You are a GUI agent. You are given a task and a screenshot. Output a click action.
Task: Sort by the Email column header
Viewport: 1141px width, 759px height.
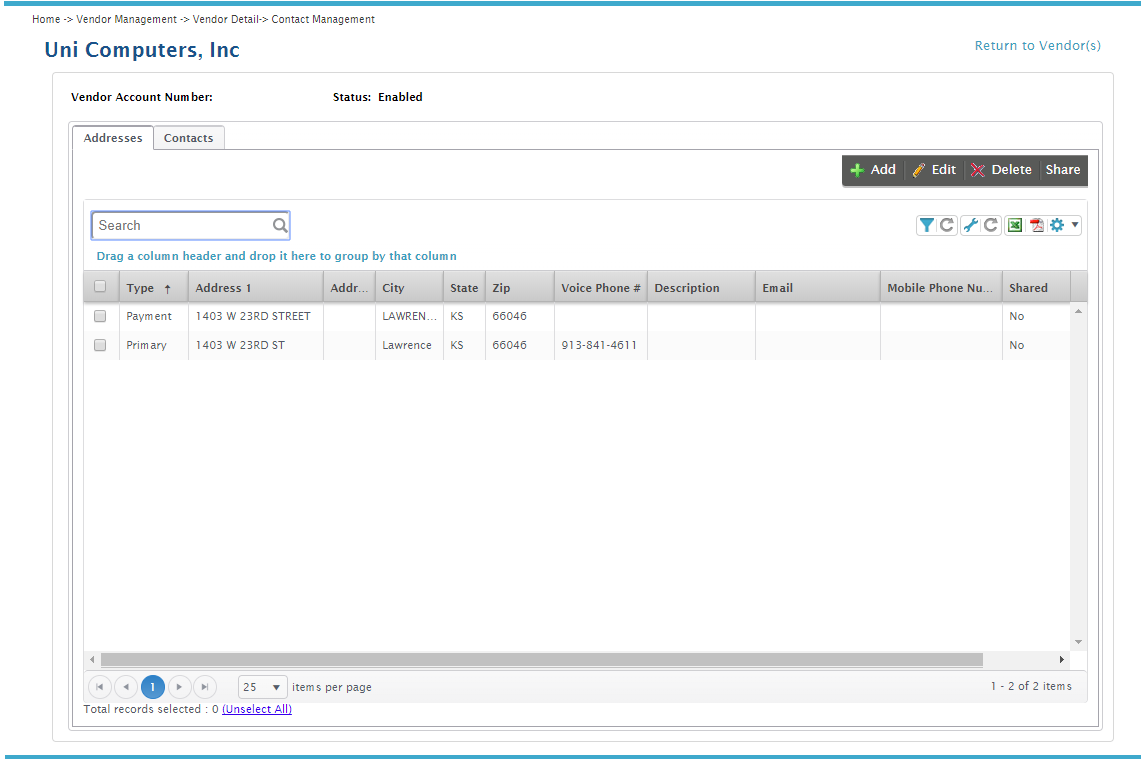pyautogui.click(x=817, y=287)
